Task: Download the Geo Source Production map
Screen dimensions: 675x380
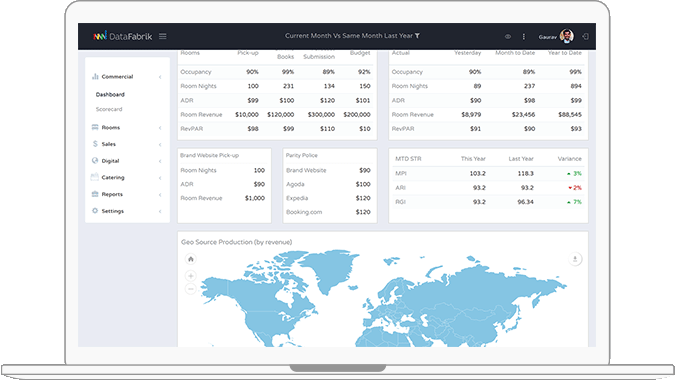Action: click(x=575, y=259)
